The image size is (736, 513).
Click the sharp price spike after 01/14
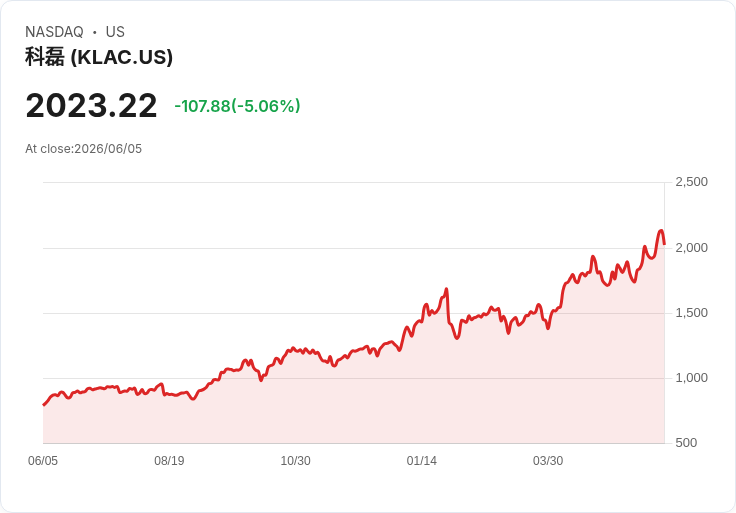446,290
